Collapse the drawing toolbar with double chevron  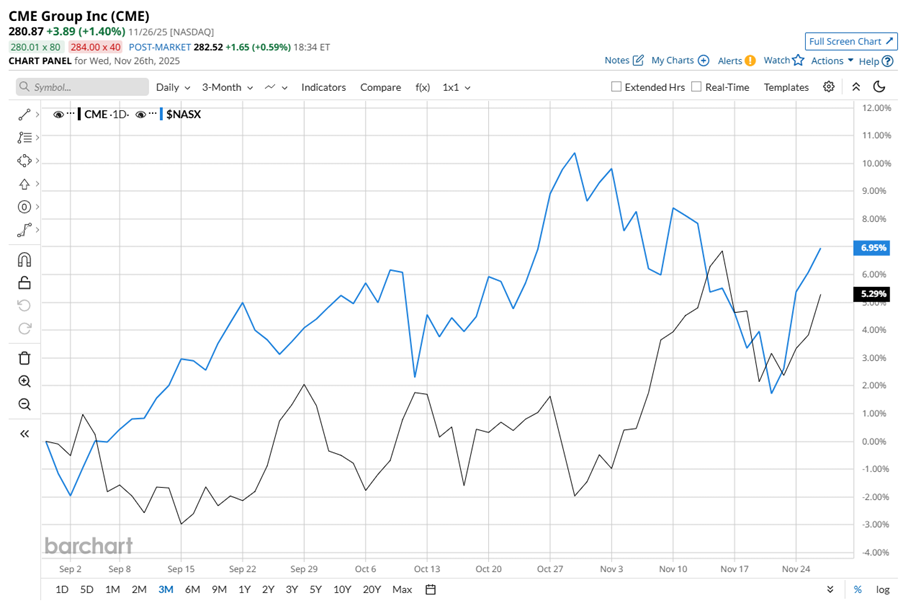coord(24,434)
